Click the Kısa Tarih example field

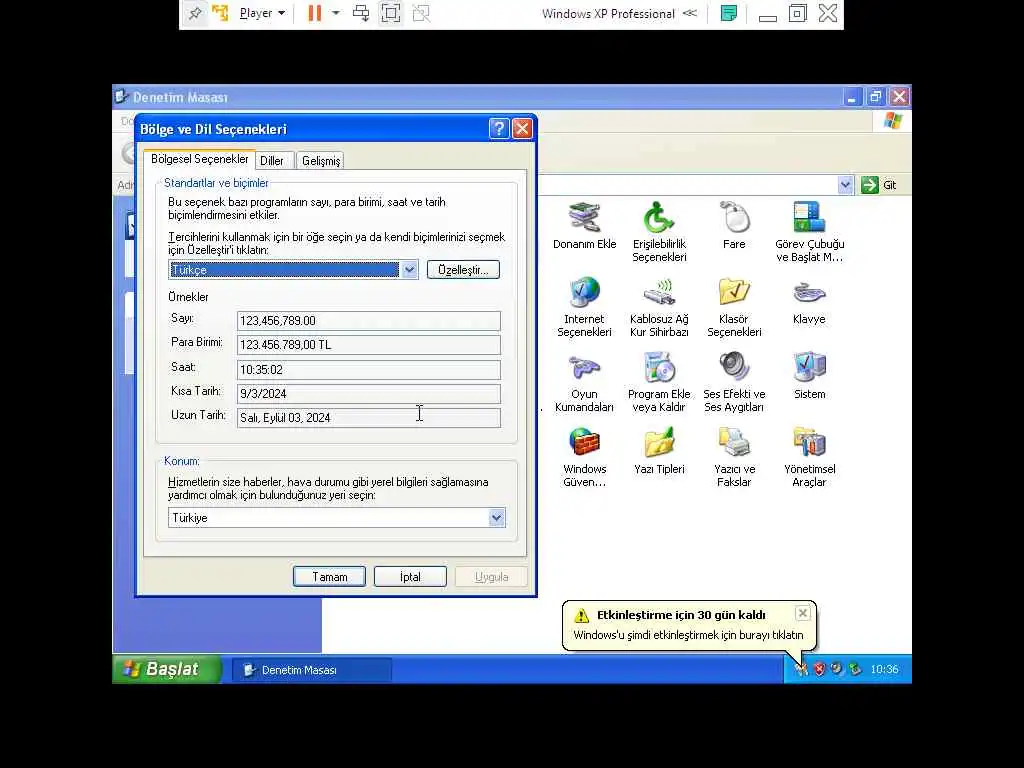[368, 394]
